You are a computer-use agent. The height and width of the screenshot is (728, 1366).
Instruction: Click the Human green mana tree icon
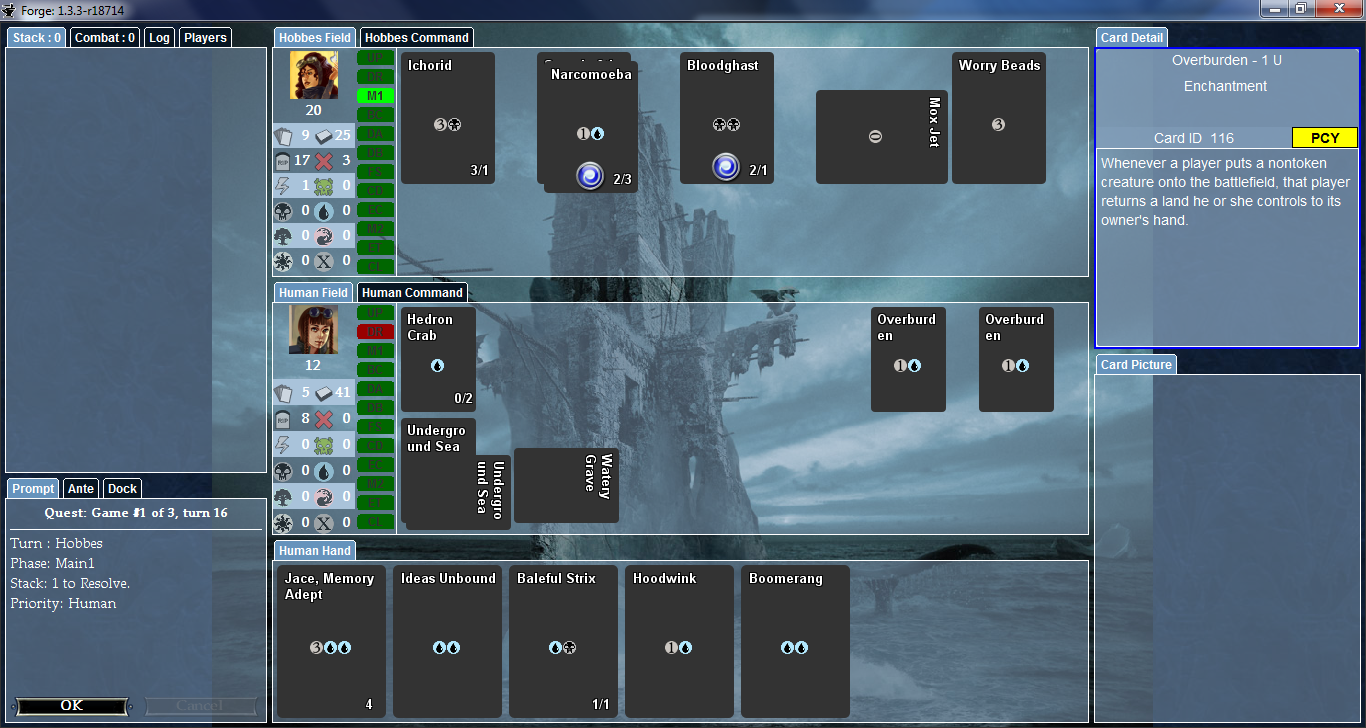[x=283, y=496]
